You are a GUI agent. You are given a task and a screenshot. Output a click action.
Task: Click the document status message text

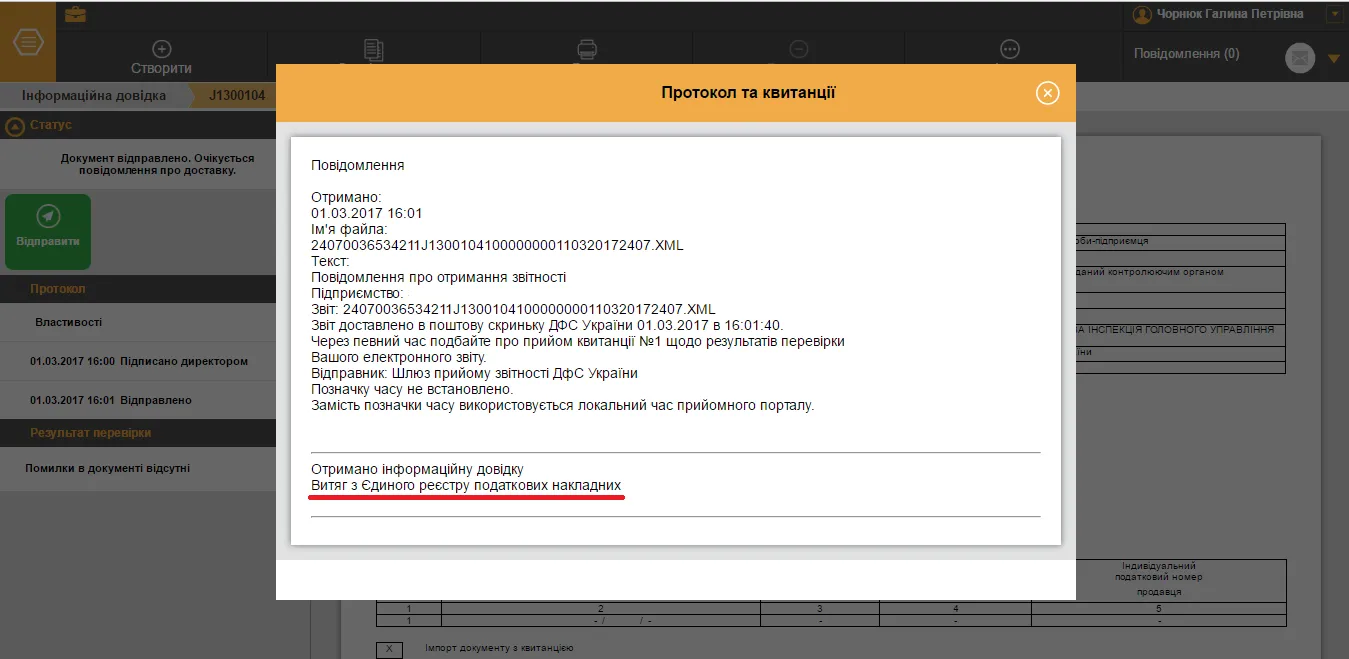pos(157,164)
